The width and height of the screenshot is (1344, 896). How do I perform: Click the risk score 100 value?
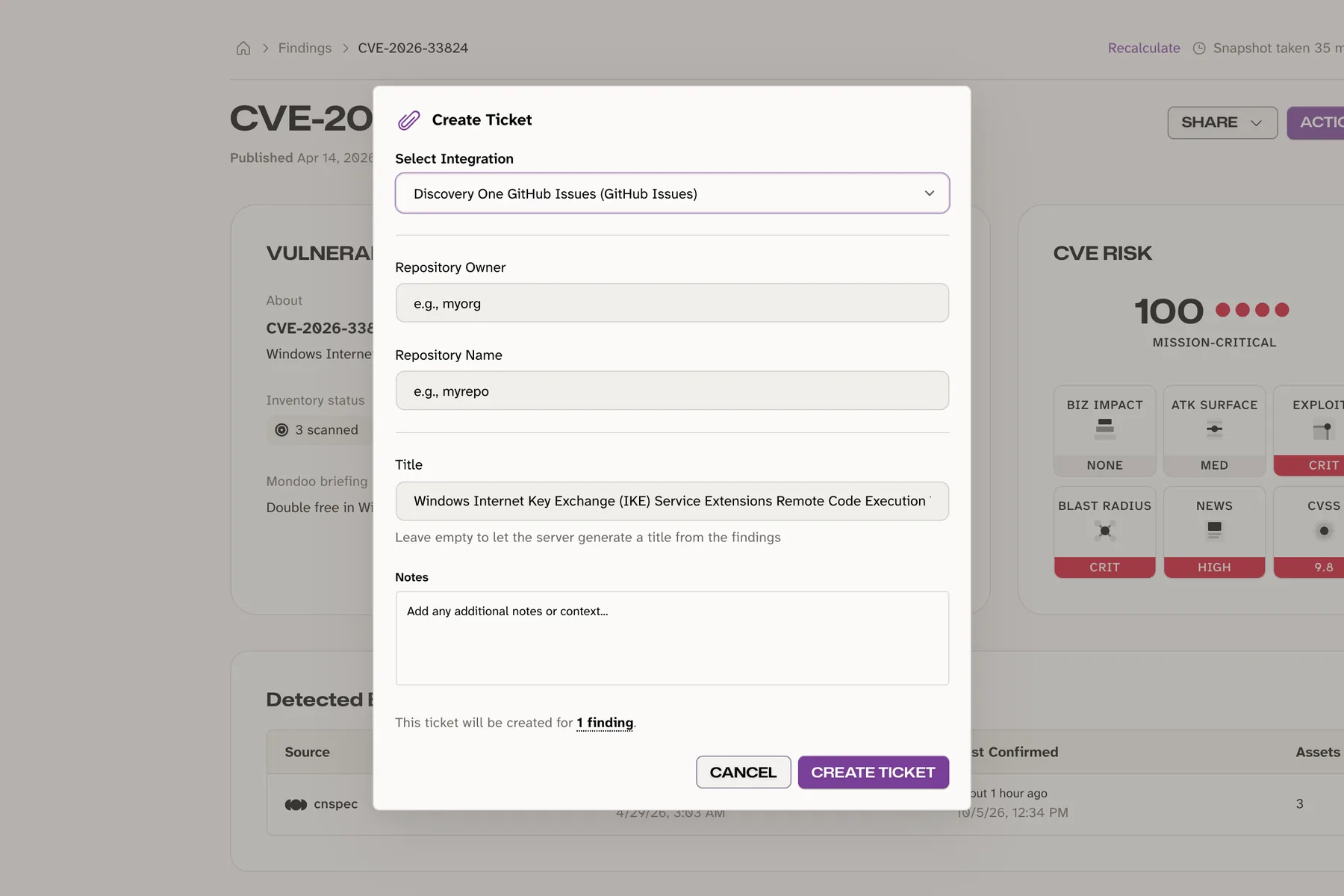coord(1169,311)
